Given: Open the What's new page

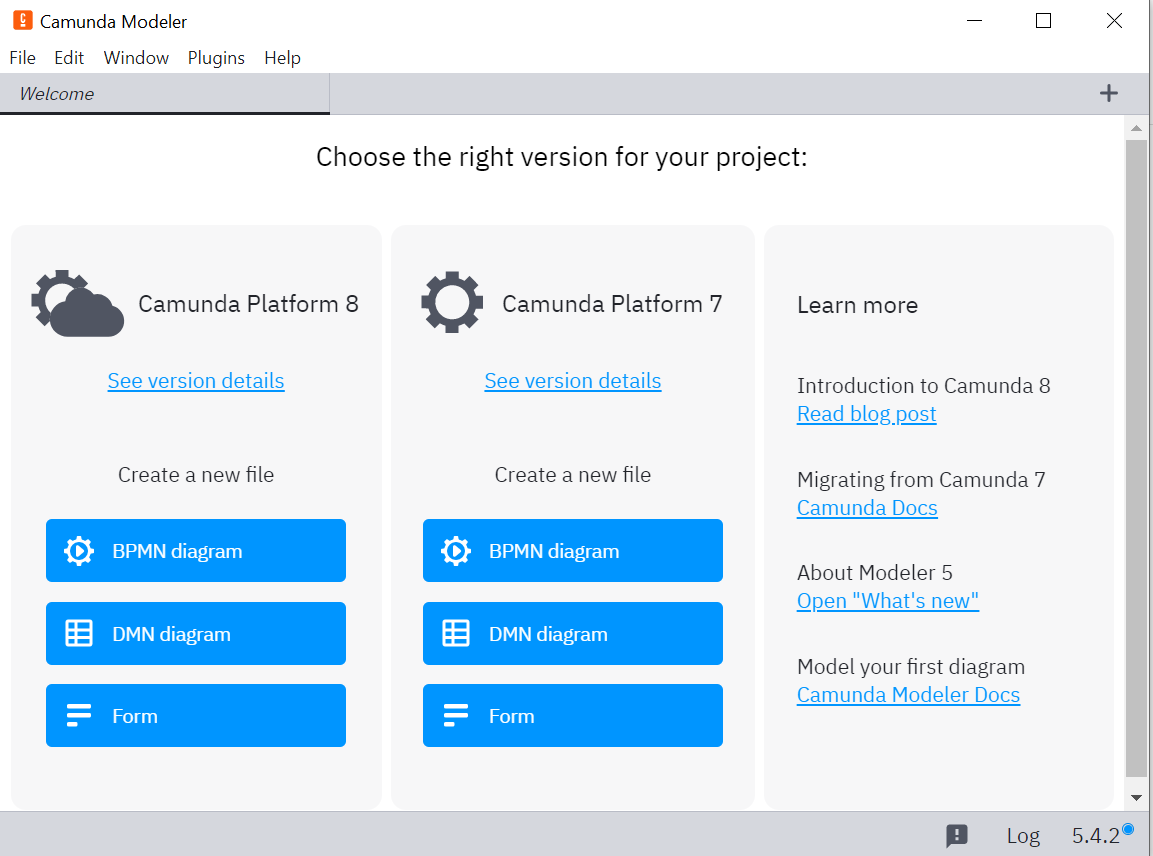Looking at the screenshot, I should pos(887,601).
